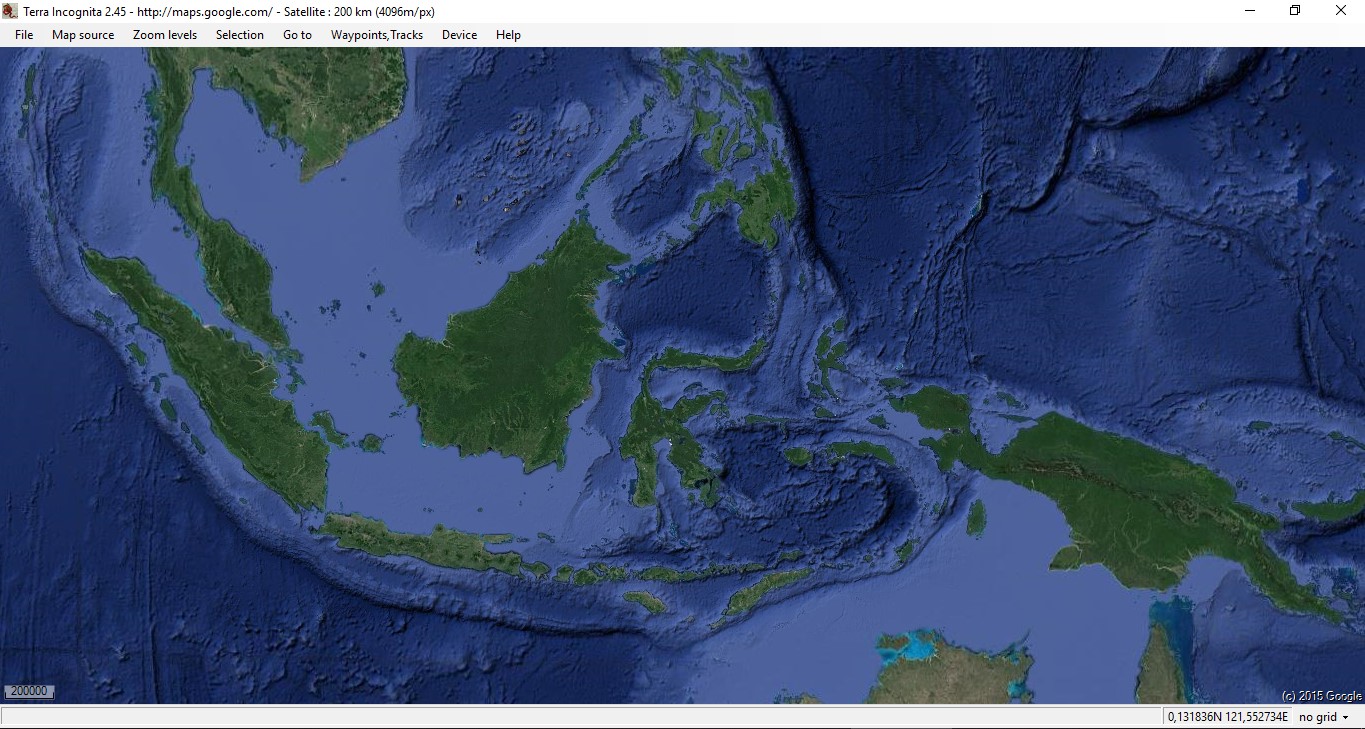Image resolution: width=1365 pixels, height=729 pixels.
Task: Open the Map source menu
Action: [83, 35]
